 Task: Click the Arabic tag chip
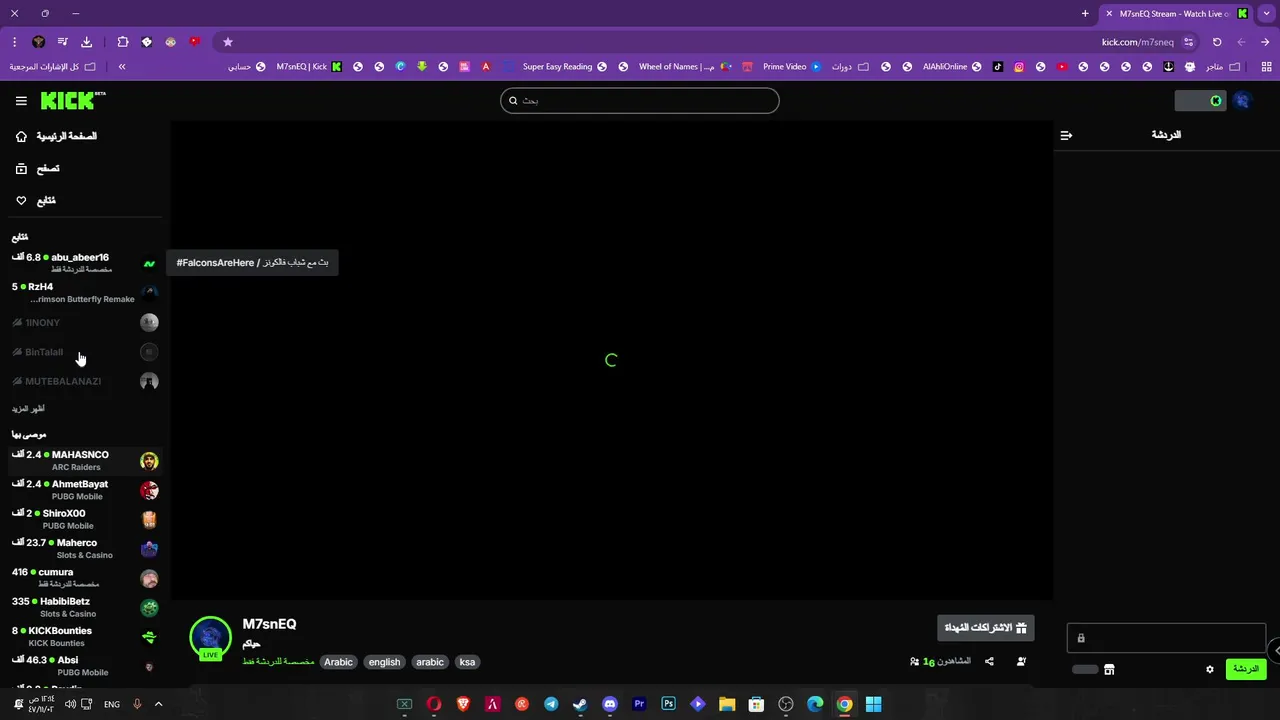pyautogui.click(x=338, y=662)
